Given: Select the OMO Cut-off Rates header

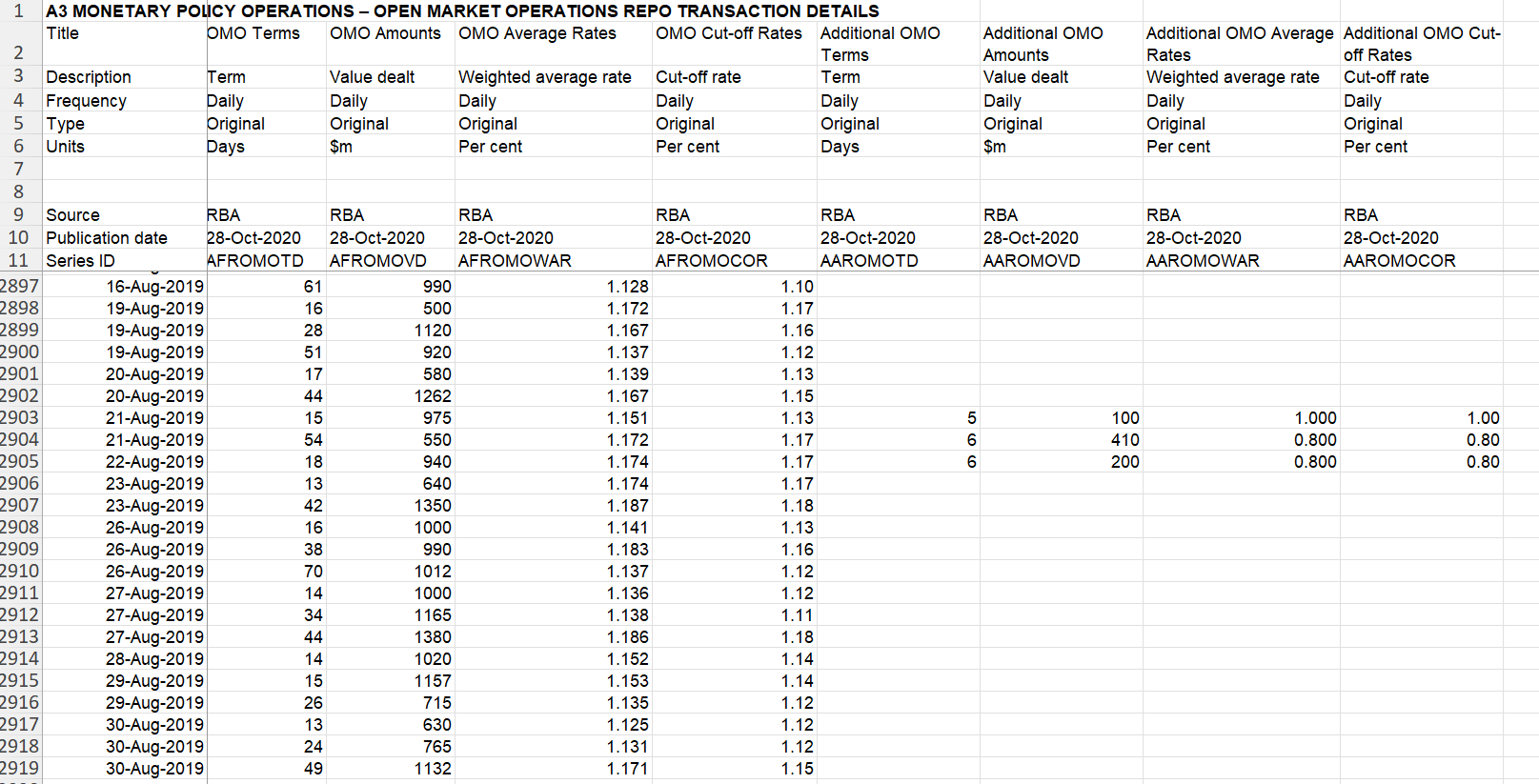Looking at the screenshot, I should [735, 44].
